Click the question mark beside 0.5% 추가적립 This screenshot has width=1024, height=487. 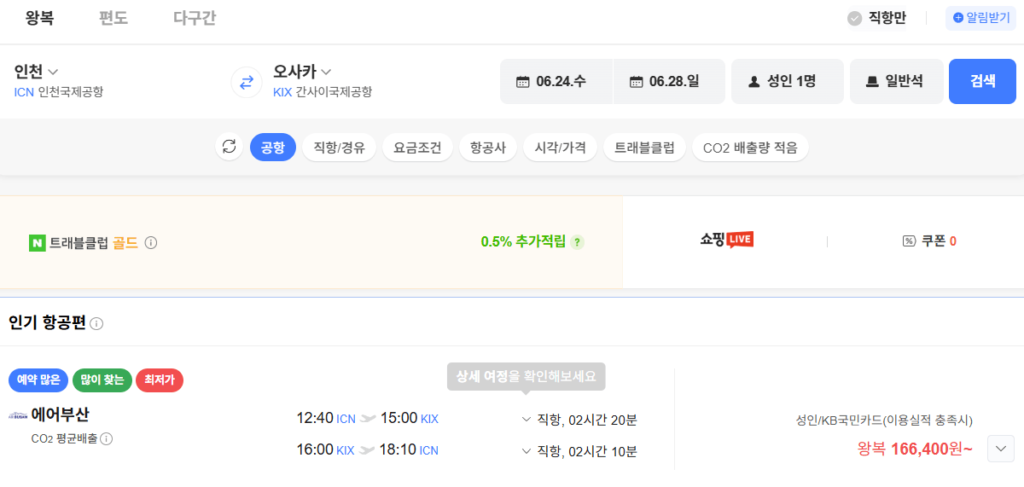pyautogui.click(x=577, y=242)
